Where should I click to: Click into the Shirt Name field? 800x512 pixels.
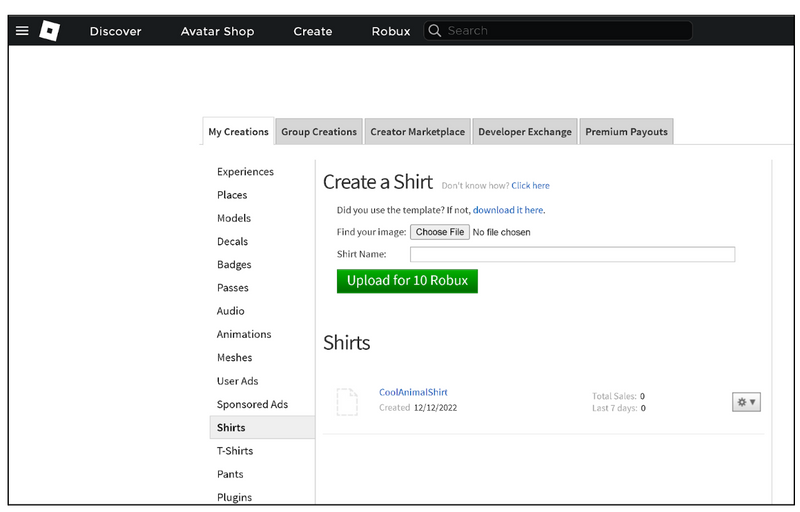click(x=572, y=254)
